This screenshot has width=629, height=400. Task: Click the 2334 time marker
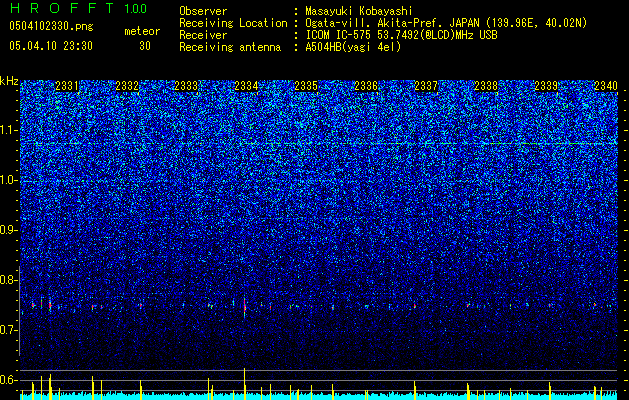pyautogui.click(x=246, y=86)
